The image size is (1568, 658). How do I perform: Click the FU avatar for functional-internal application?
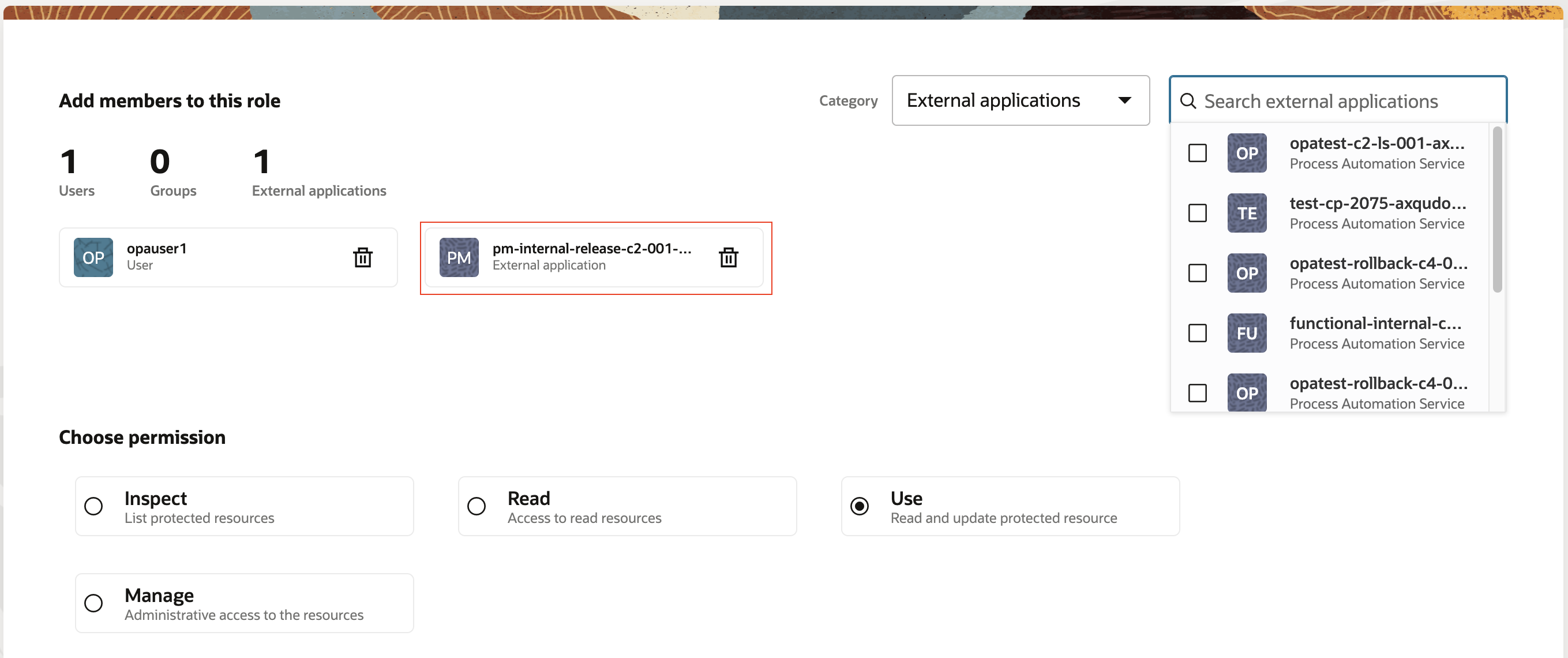tap(1247, 332)
